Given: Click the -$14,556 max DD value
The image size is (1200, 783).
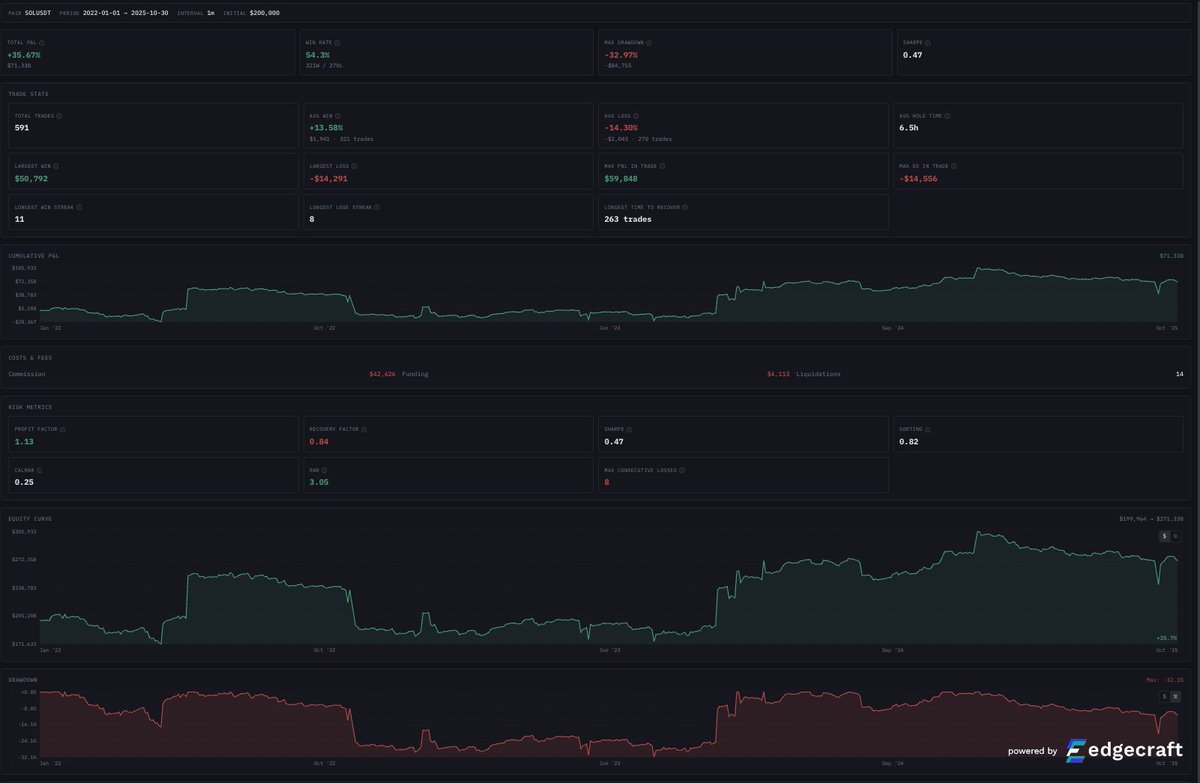Looking at the screenshot, I should point(918,178).
